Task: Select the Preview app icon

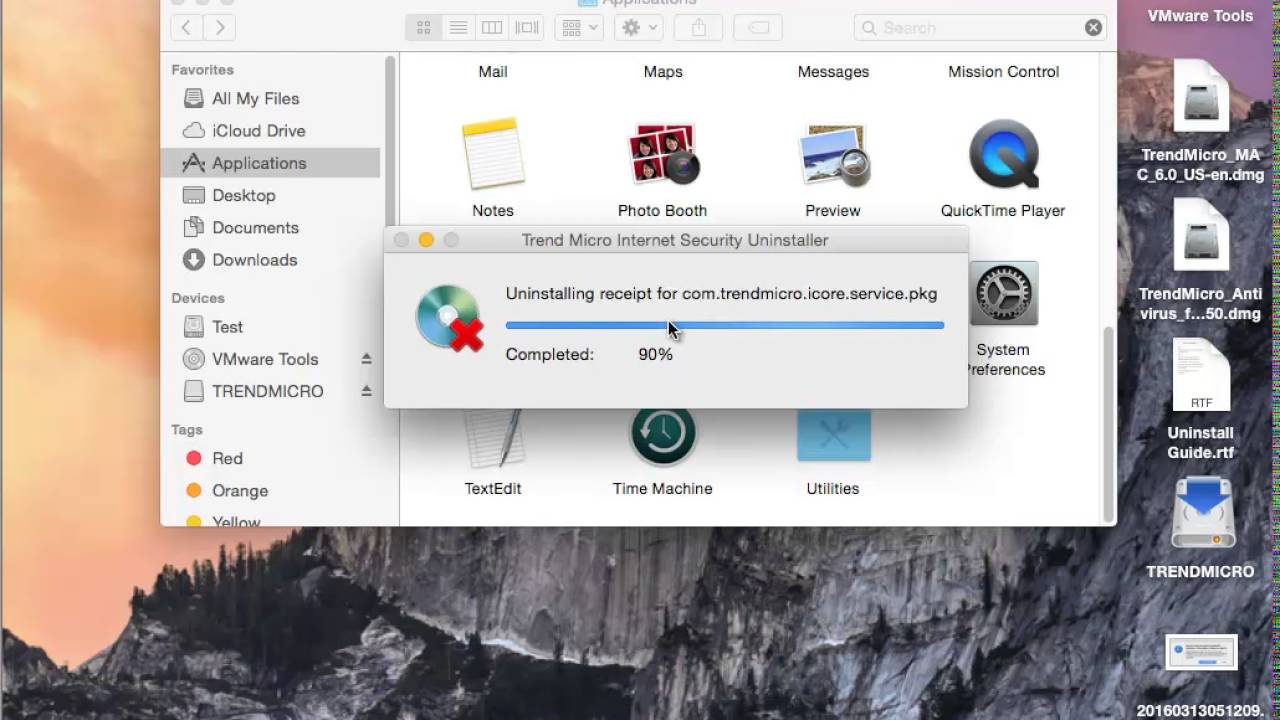Action: 833,156
